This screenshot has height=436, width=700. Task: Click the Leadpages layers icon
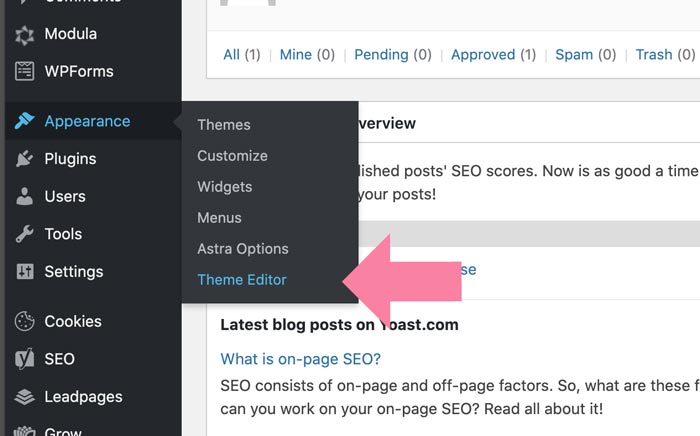coord(24,397)
